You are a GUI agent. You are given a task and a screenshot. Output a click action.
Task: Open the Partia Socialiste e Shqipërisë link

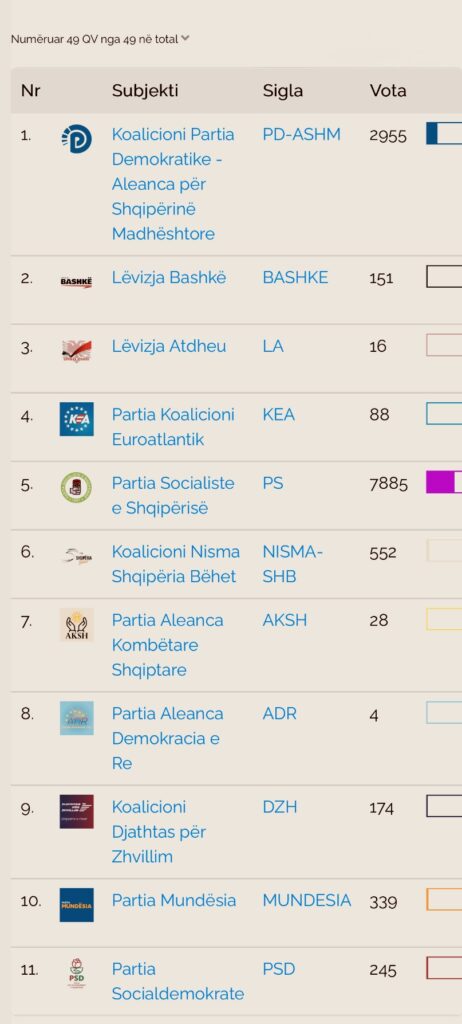click(x=173, y=496)
